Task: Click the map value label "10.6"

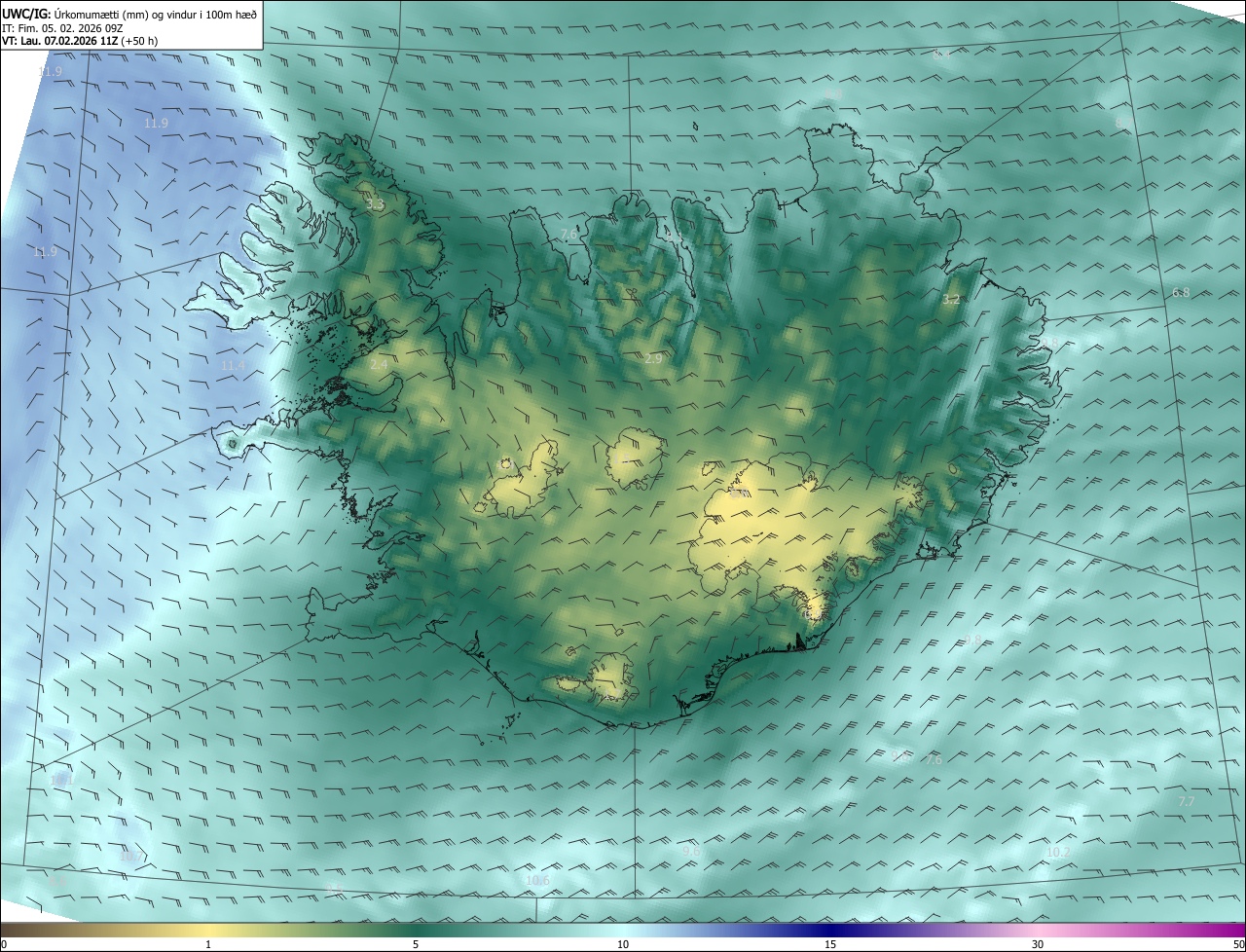Action: click(537, 880)
